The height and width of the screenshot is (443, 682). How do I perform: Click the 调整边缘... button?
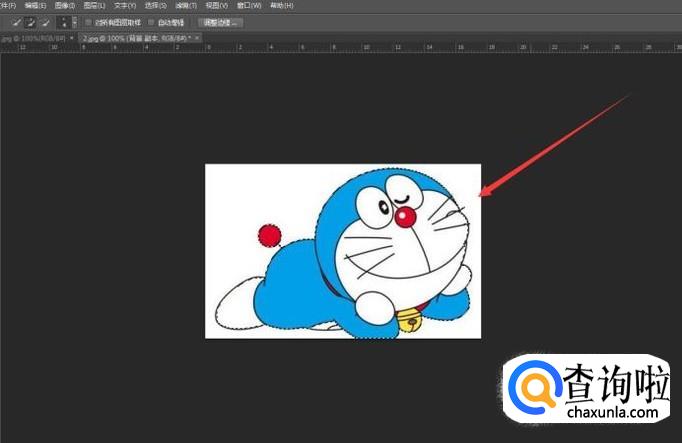pyautogui.click(x=221, y=23)
